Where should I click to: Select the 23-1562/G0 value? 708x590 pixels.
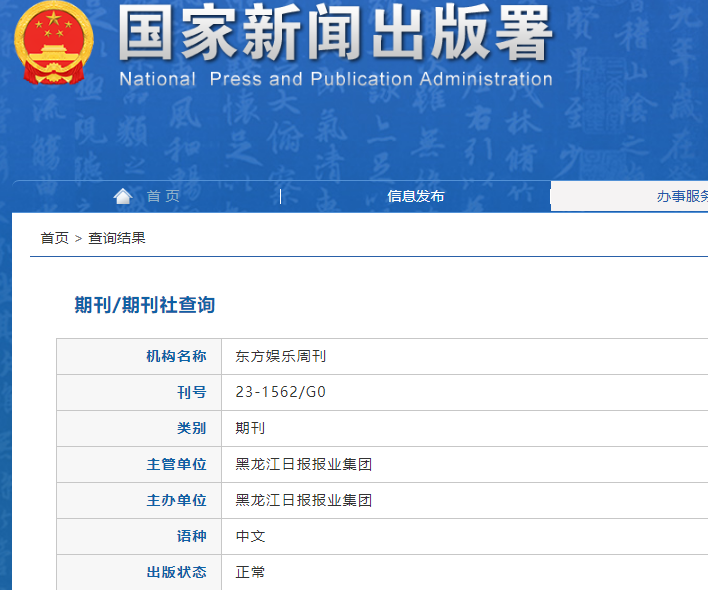[x=280, y=392]
